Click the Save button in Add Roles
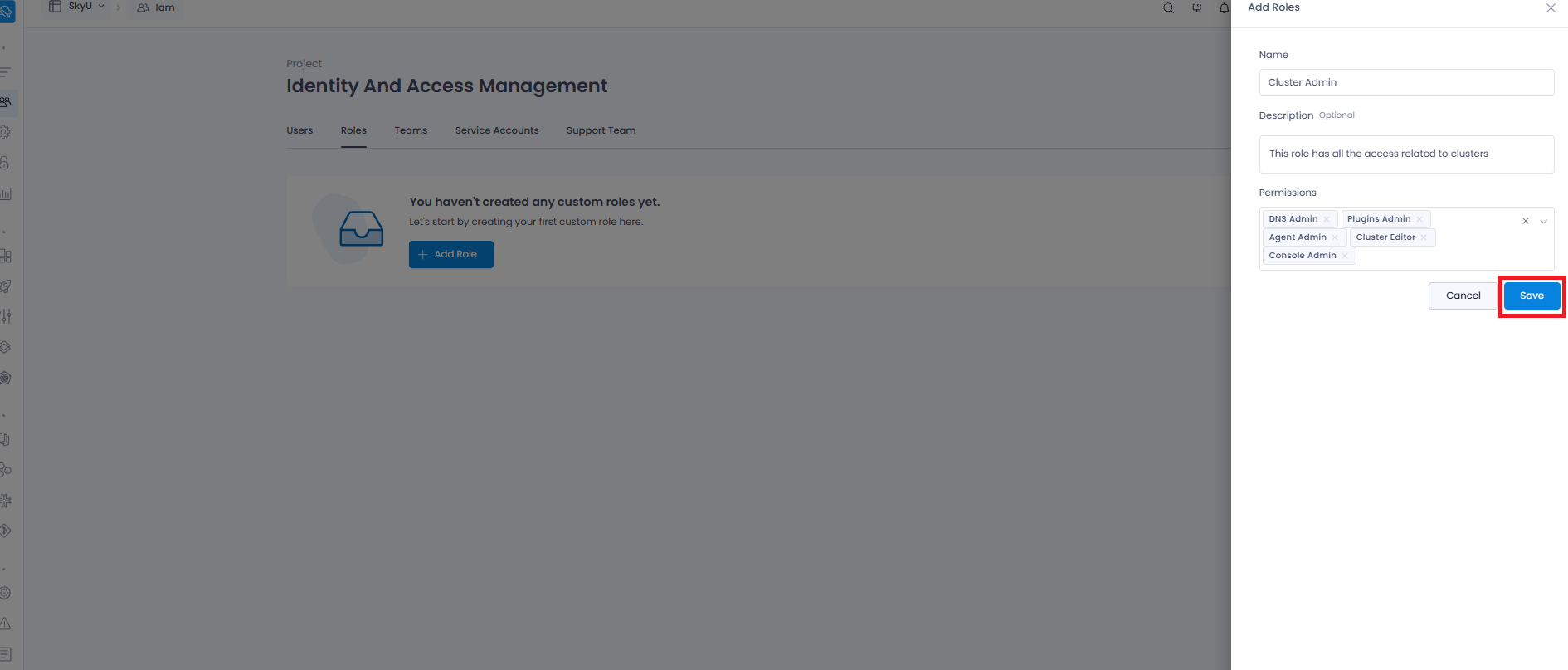Viewport: 1568px width, 670px height. tap(1531, 296)
